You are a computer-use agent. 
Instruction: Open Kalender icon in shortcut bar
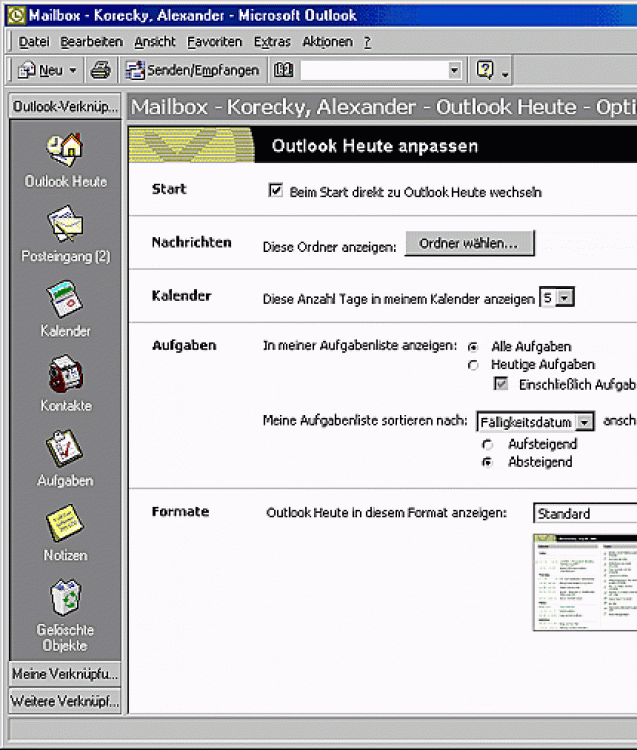coord(65,299)
